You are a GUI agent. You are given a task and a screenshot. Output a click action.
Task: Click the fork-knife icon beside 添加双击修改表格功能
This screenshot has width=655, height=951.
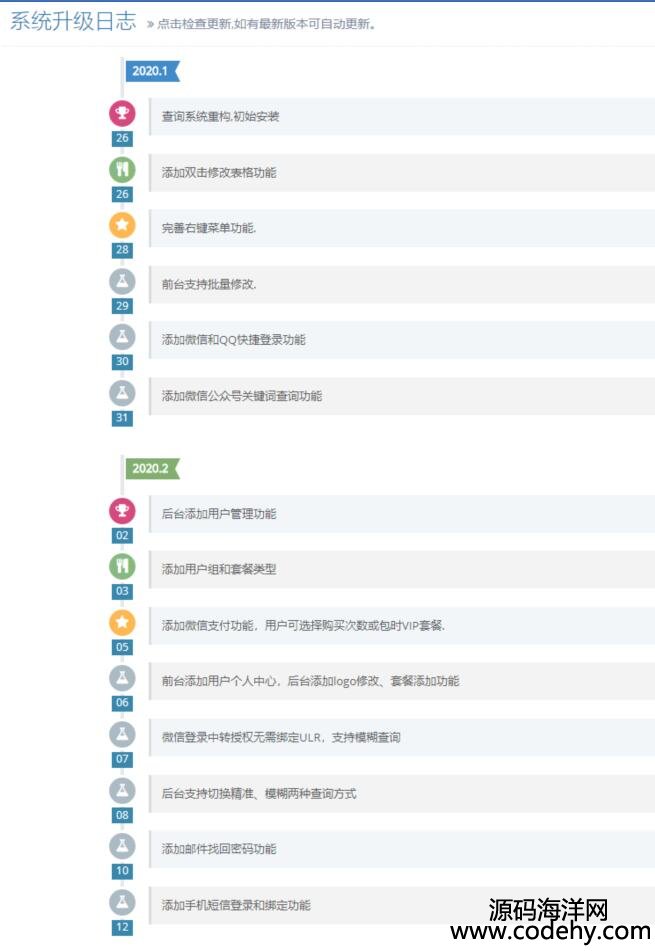[x=122, y=169]
